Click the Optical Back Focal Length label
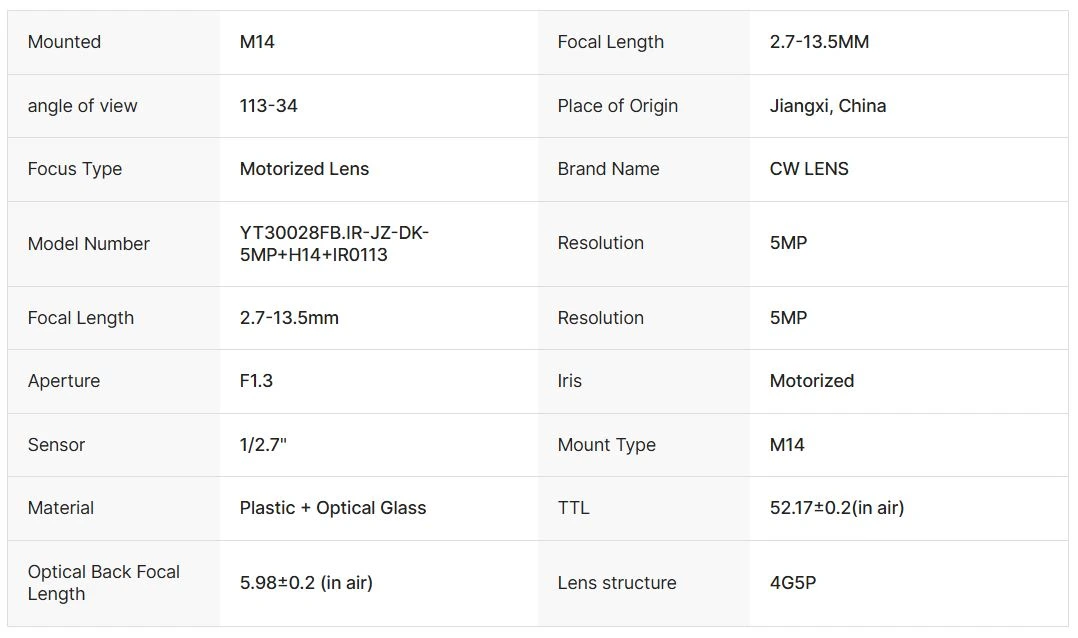The width and height of the screenshot is (1078, 638). click(104, 583)
